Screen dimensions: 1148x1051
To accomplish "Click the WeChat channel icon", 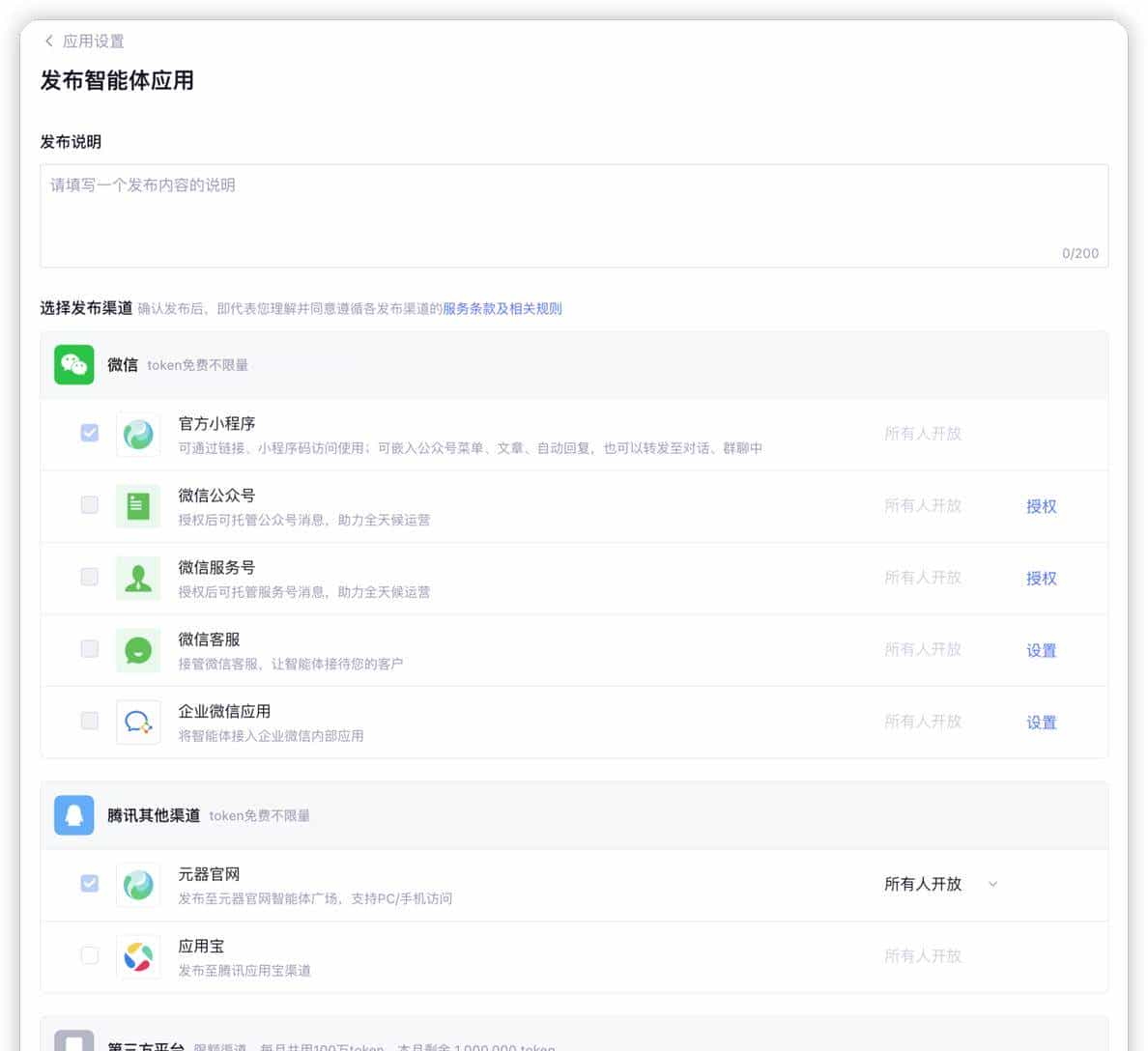I will [x=73, y=365].
